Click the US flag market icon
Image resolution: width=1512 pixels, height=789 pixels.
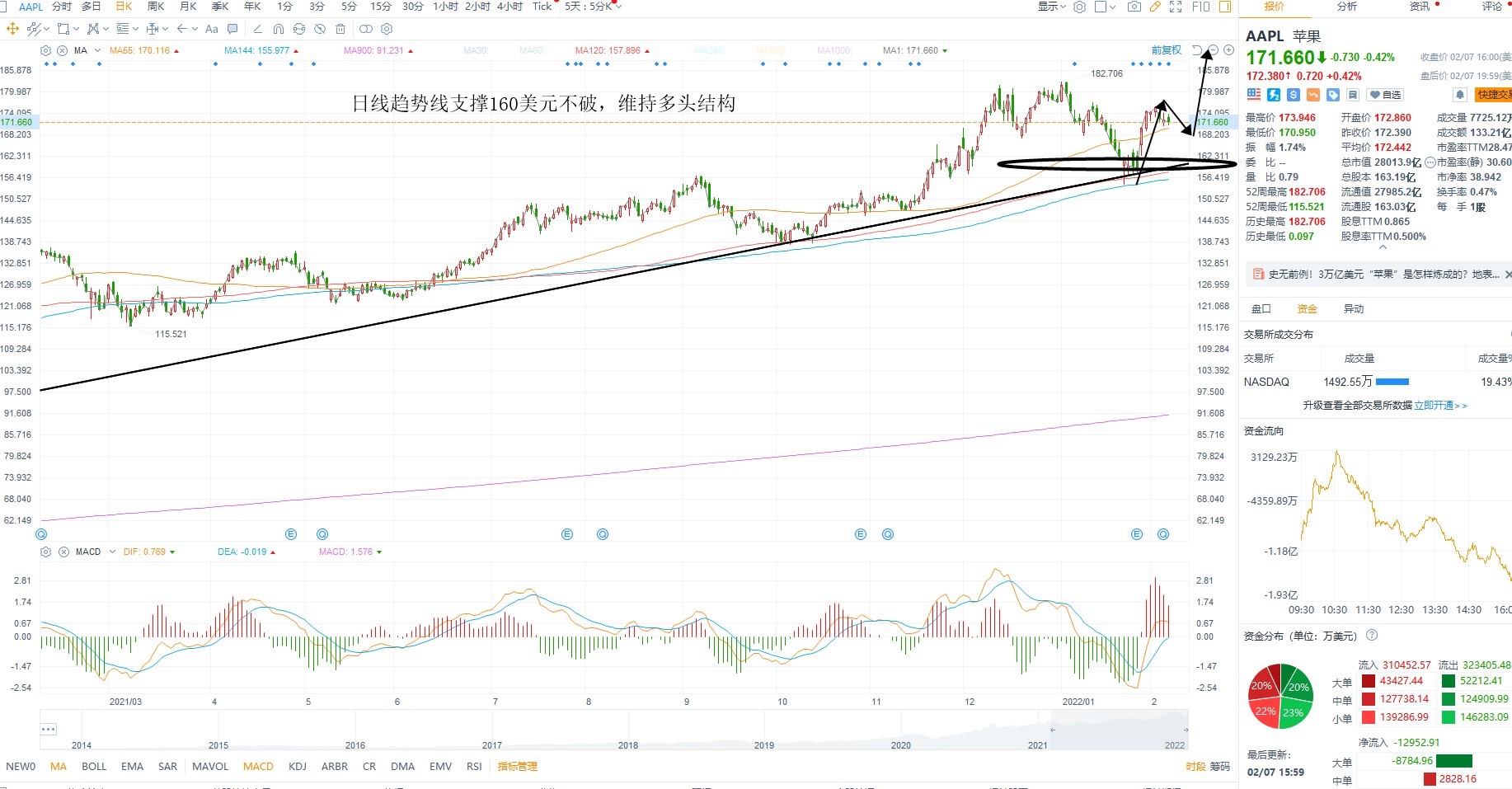coord(1254,95)
